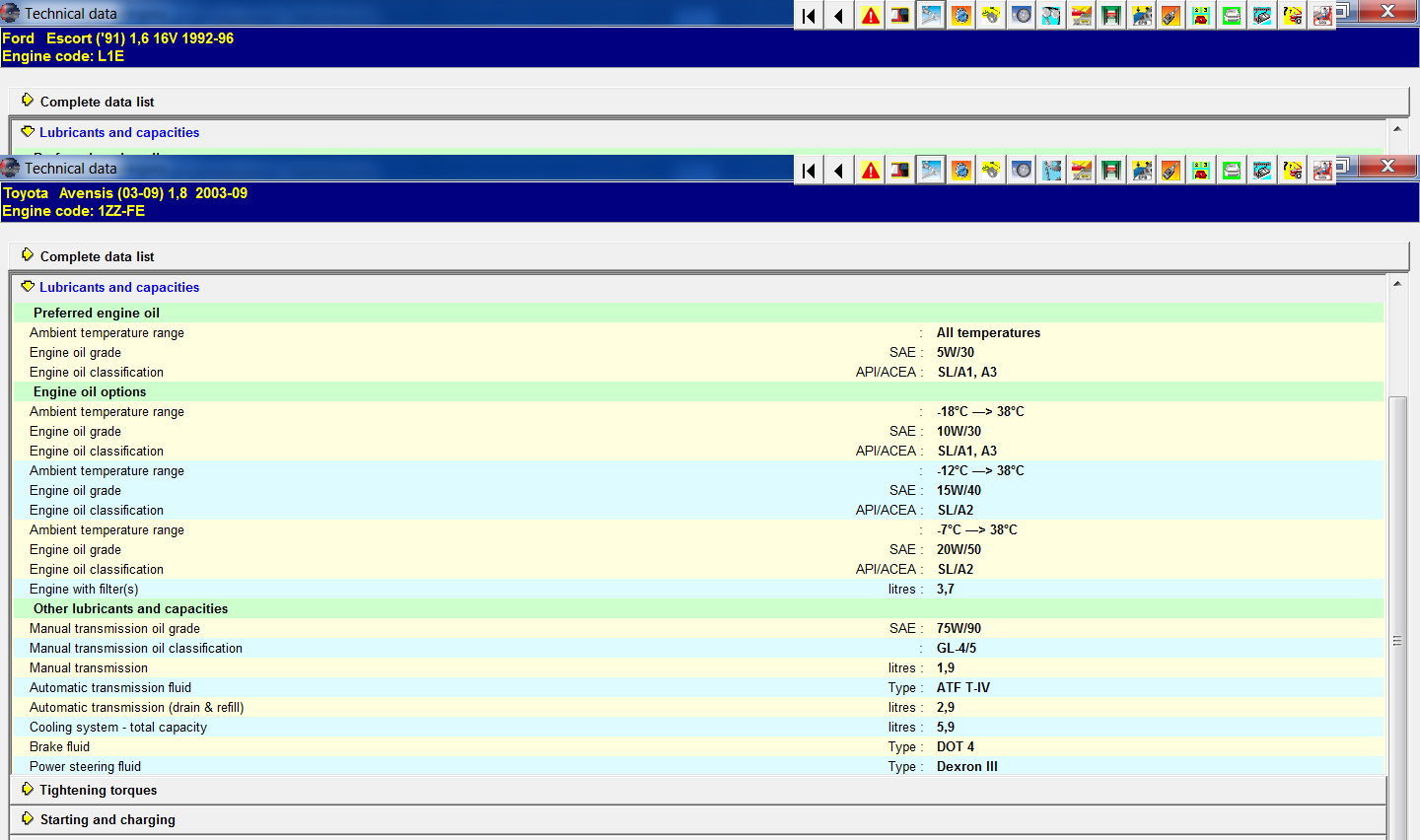This screenshot has width=1420, height=840.
Task: Go back using the left arrow in Toyota toolbar
Action: (839, 171)
